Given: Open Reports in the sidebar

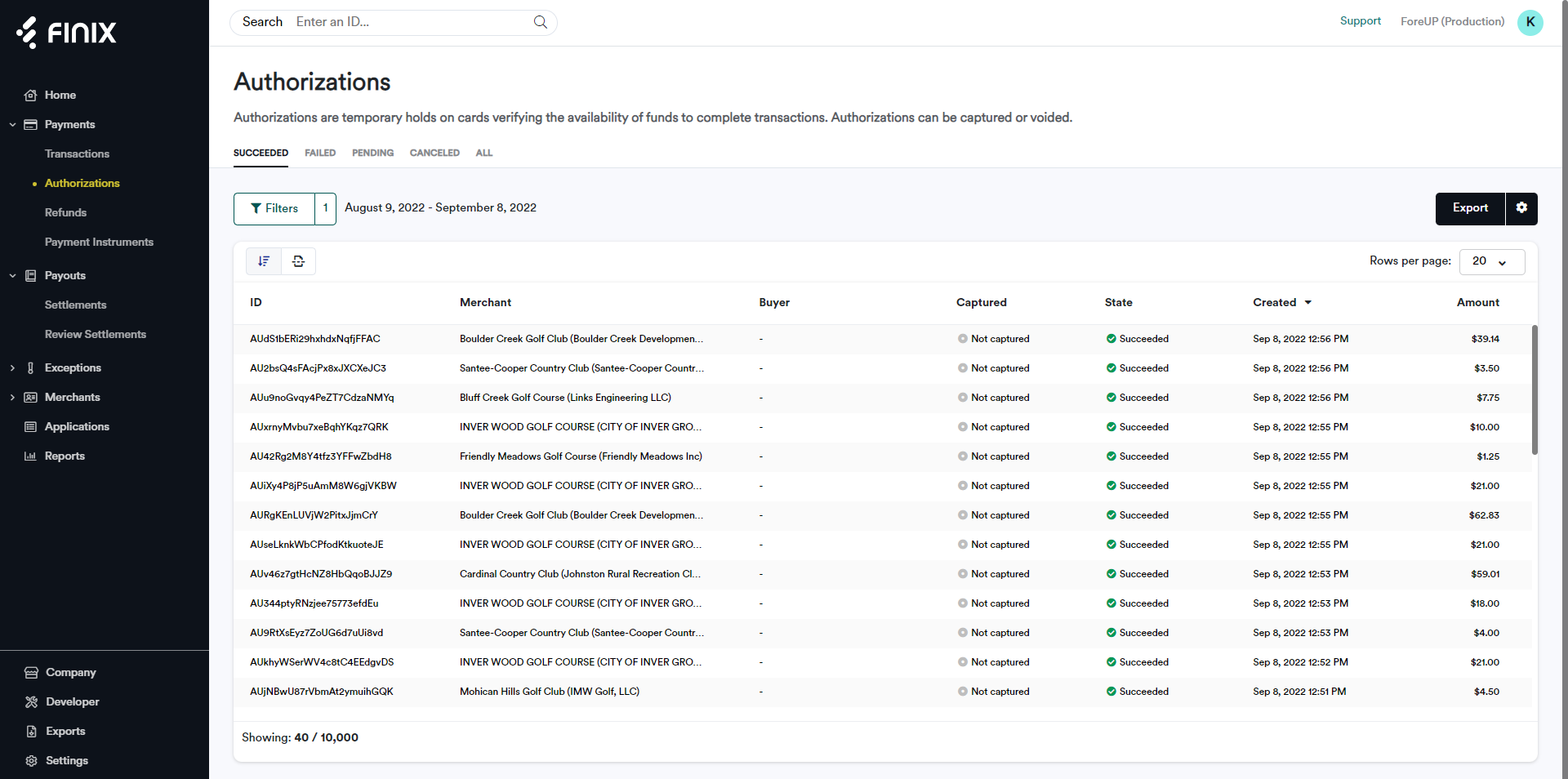Looking at the screenshot, I should coord(65,456).
